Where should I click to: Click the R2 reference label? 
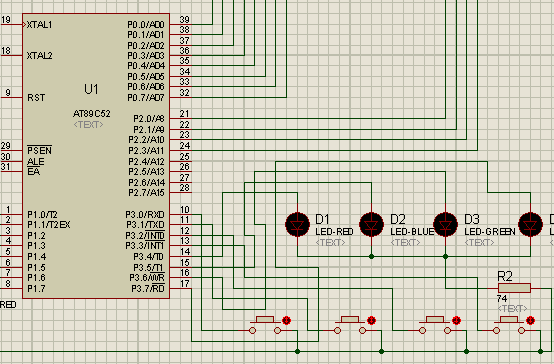coord(505,276)
